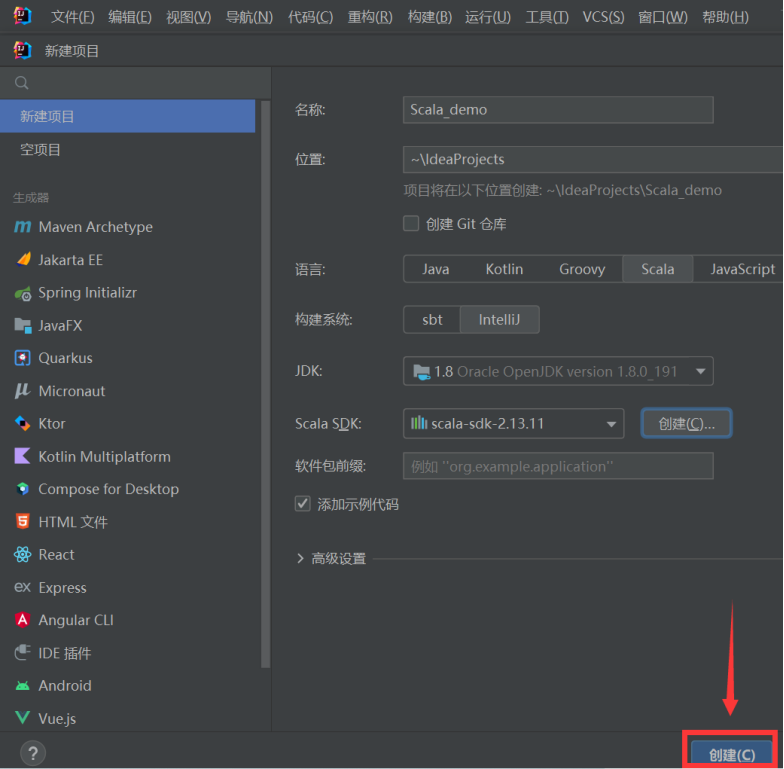Open the VCS menu
This screenshot has width=784, height=769.
pyautogui.click(x=603, y=18)
